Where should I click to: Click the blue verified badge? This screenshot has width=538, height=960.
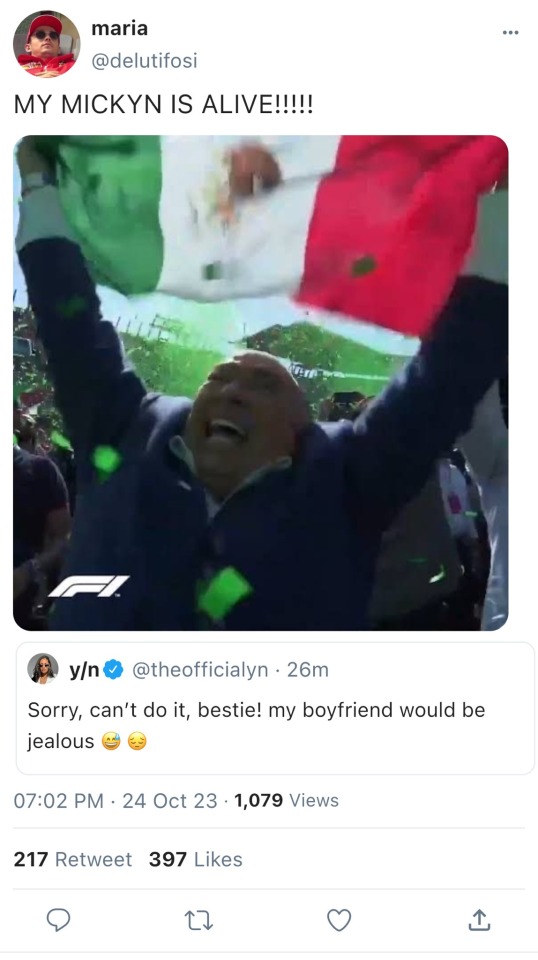pos(113,670)
